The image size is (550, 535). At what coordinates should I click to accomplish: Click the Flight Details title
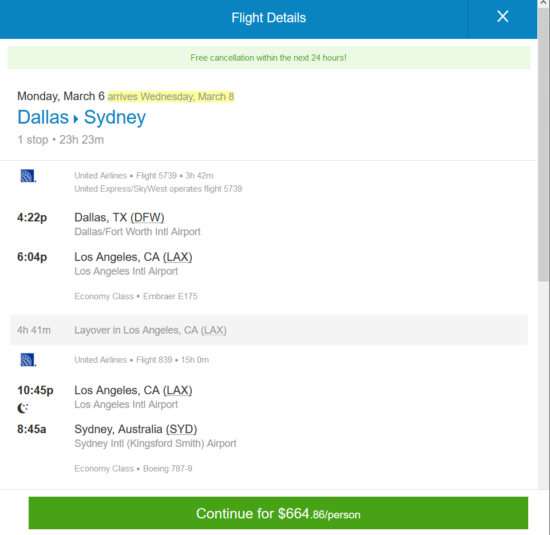click(x=269, y=18)
